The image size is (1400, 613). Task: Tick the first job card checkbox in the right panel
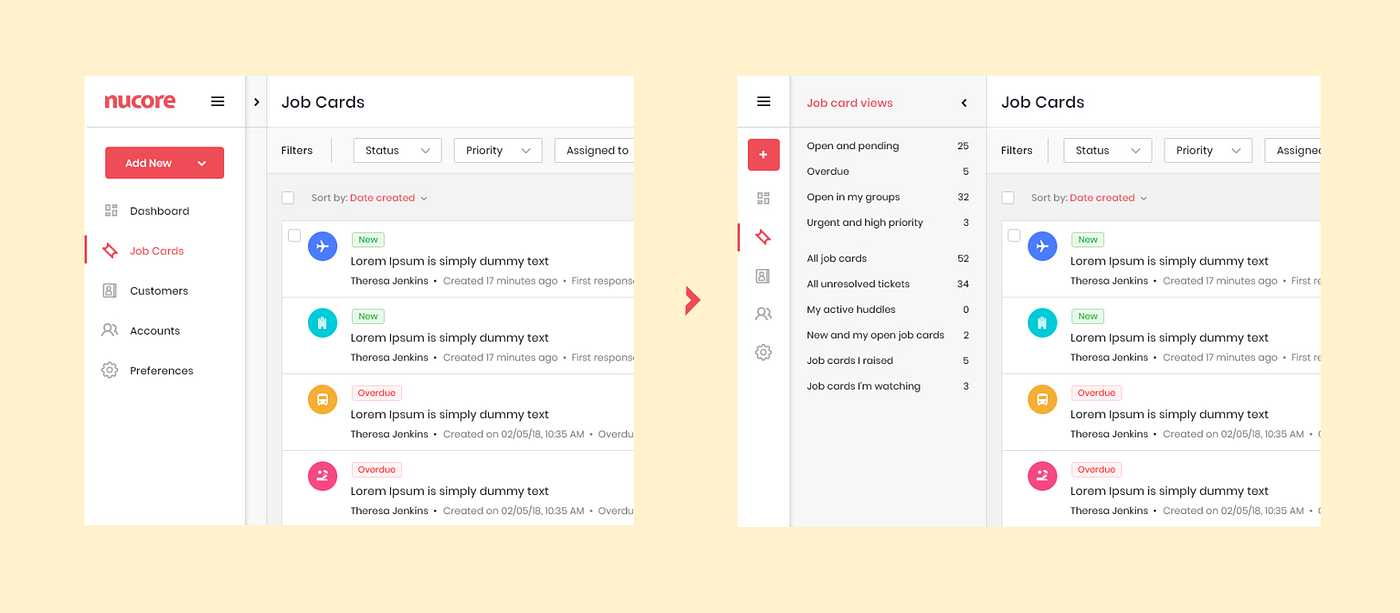(1014, 236)
